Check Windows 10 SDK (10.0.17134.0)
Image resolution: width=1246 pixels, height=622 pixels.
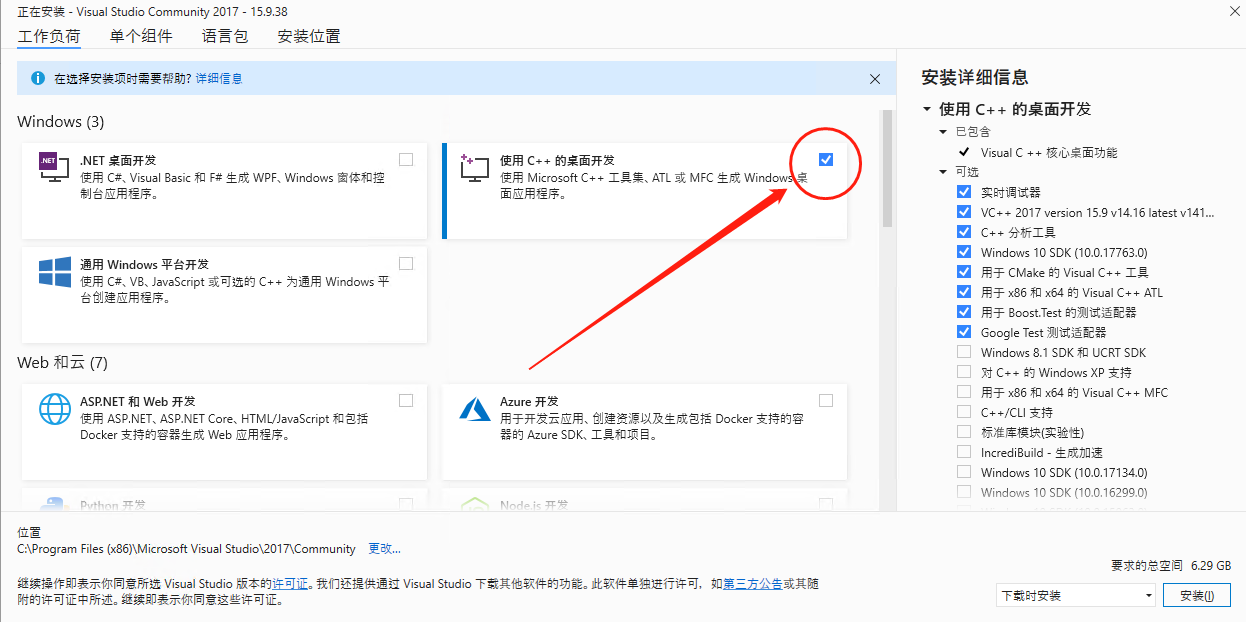(x=964, y=472)
